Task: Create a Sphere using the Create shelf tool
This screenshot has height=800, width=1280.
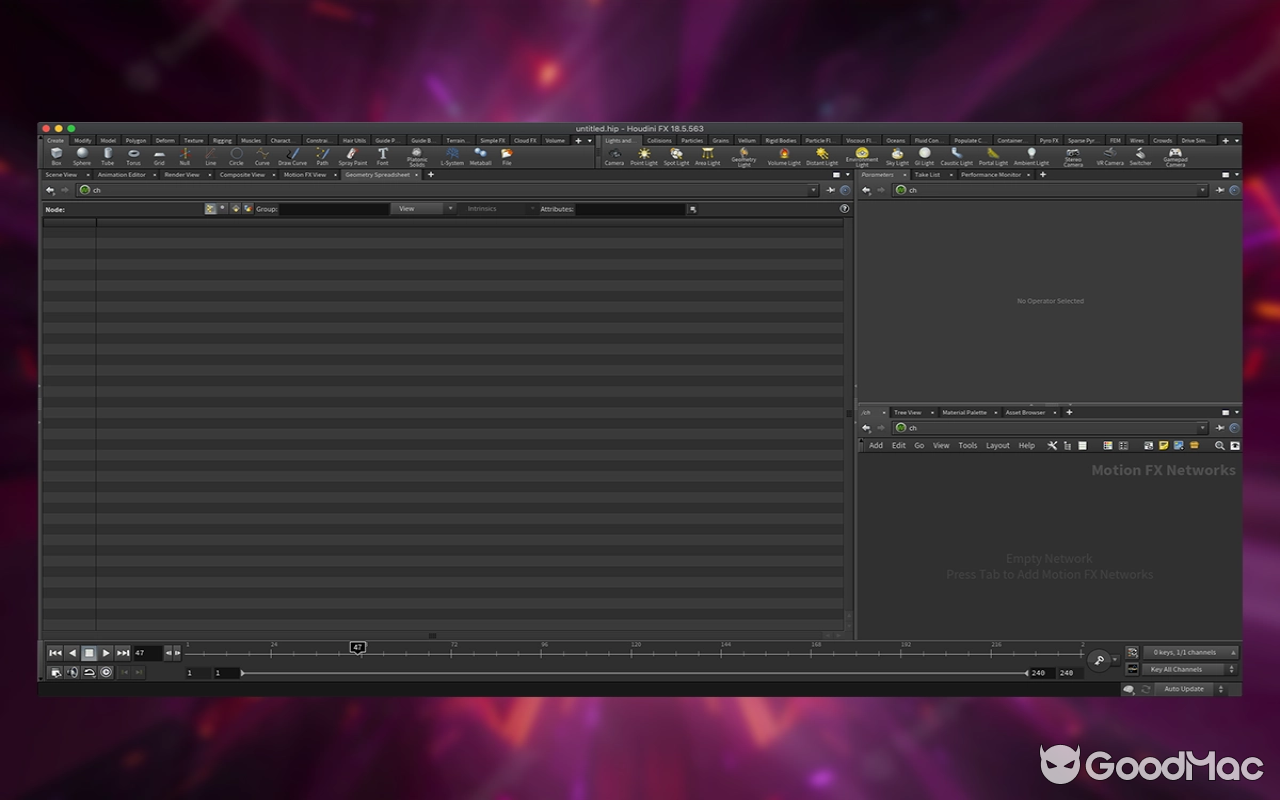Action: point(82,157)
